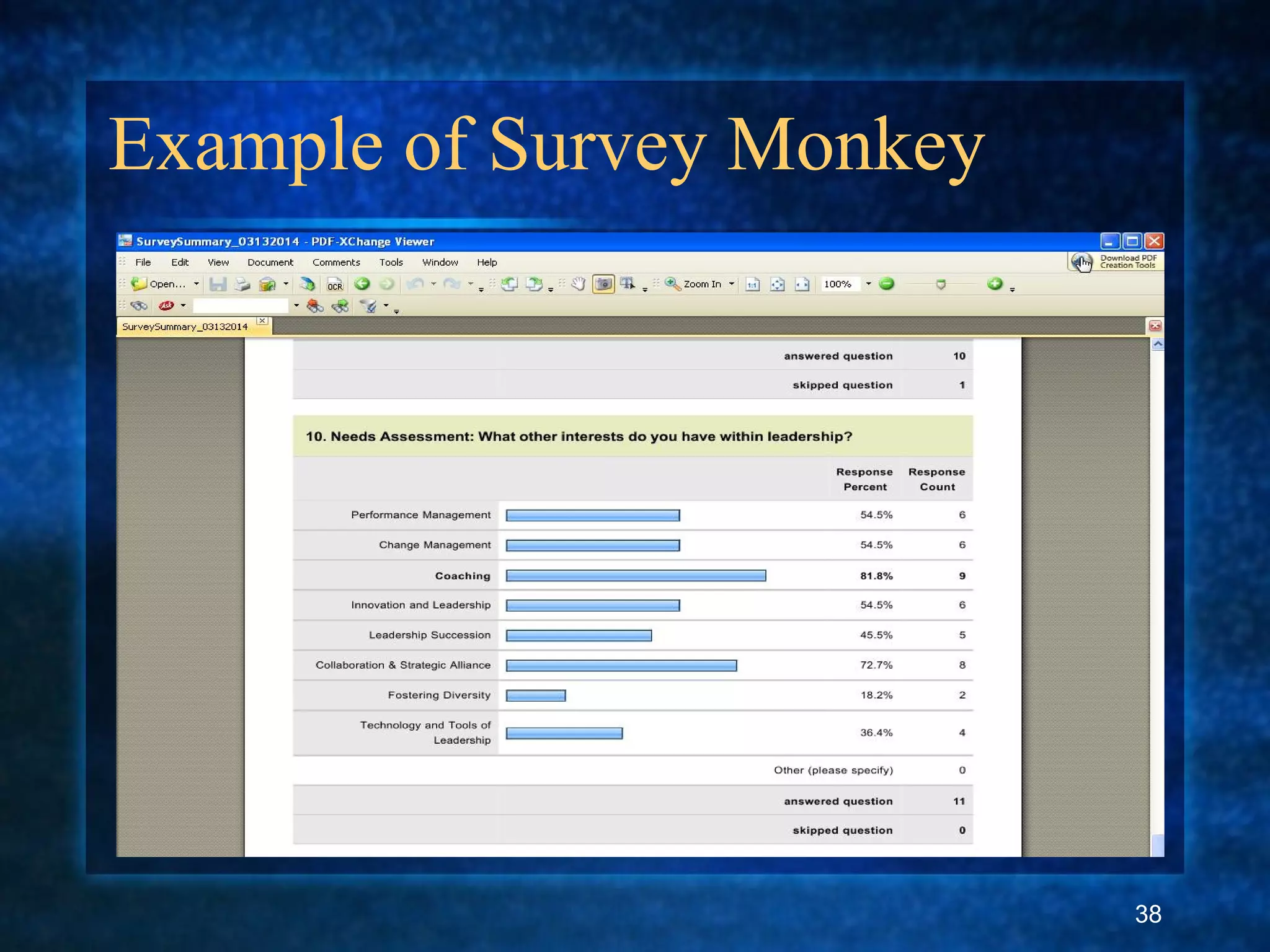Image resolution: width=1270 pixels, height=952 pixels.
Task: Click the green plus zoom in button
Action: coord(995,283)
